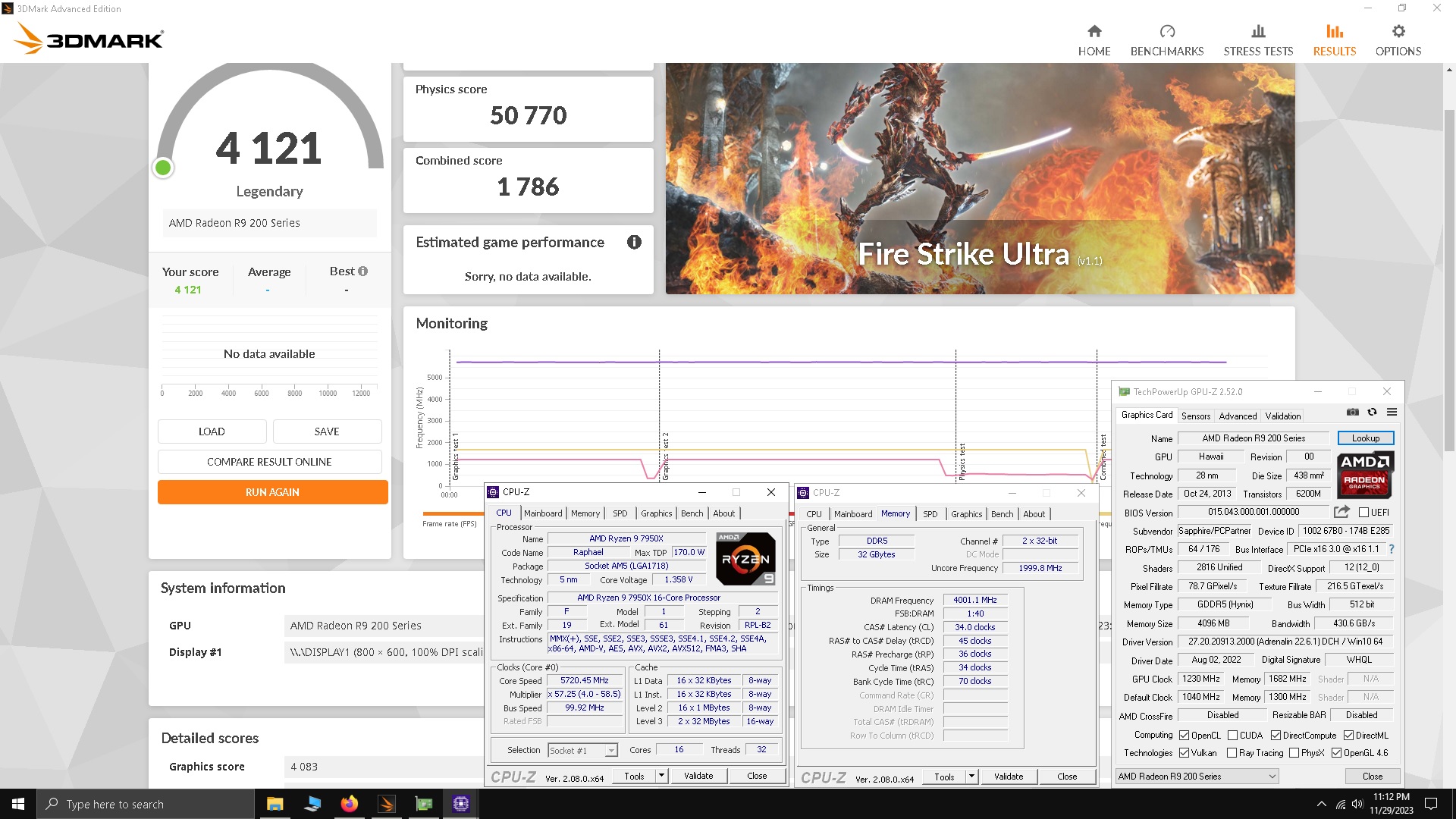Open GPU-Z hamburger menu
The width and height of the screenshot is (1456, 819).
1392,412
